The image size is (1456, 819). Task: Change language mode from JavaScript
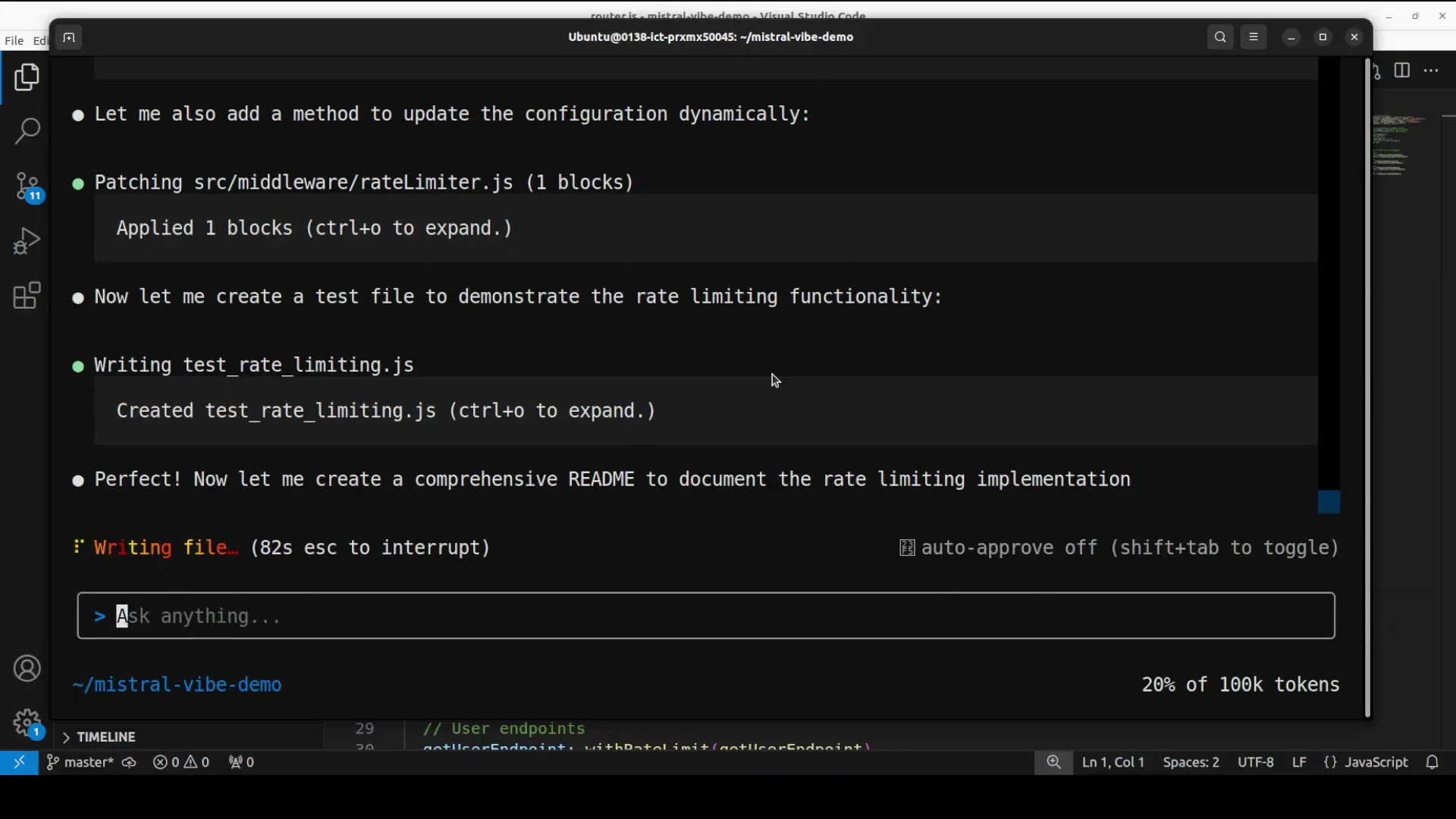(1376, 763)
